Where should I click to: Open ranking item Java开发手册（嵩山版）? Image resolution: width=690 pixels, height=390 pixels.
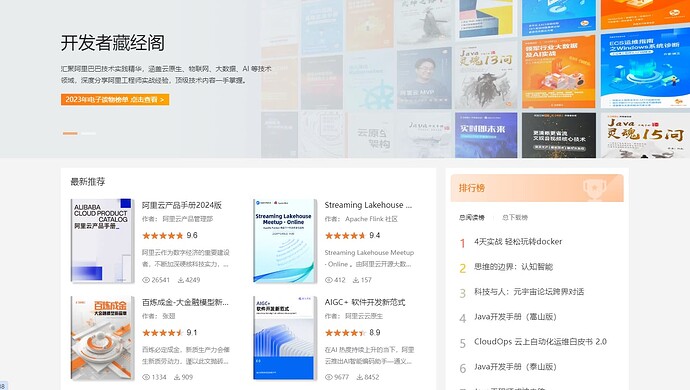click(515, 317)
